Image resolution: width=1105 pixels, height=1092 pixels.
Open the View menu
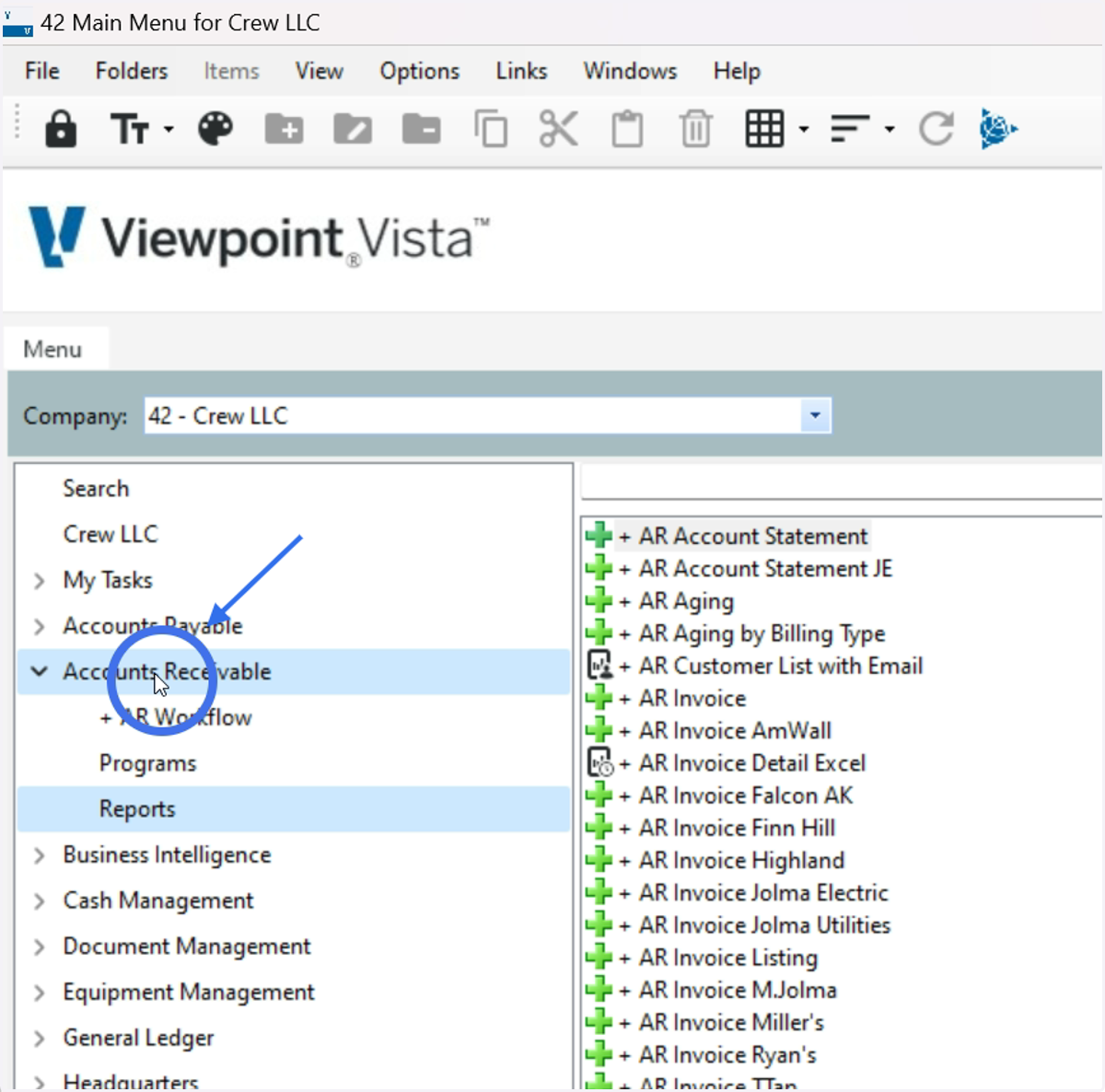pyautogui.click(x=320, y=71)
